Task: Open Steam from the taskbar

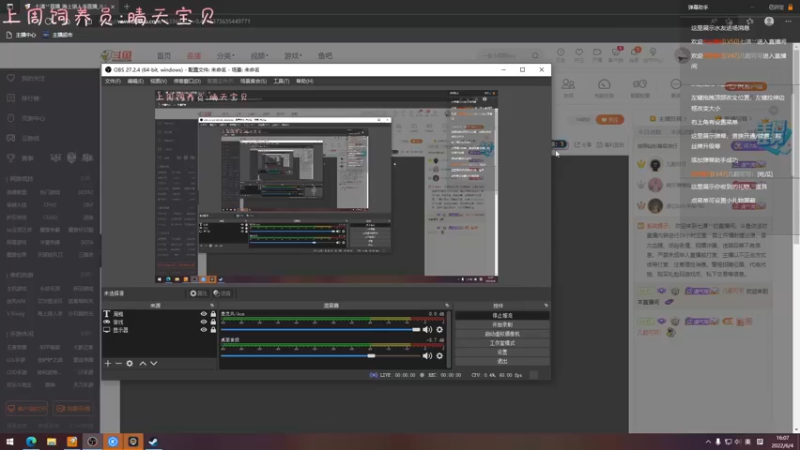Action: click(x=154, y=441)
